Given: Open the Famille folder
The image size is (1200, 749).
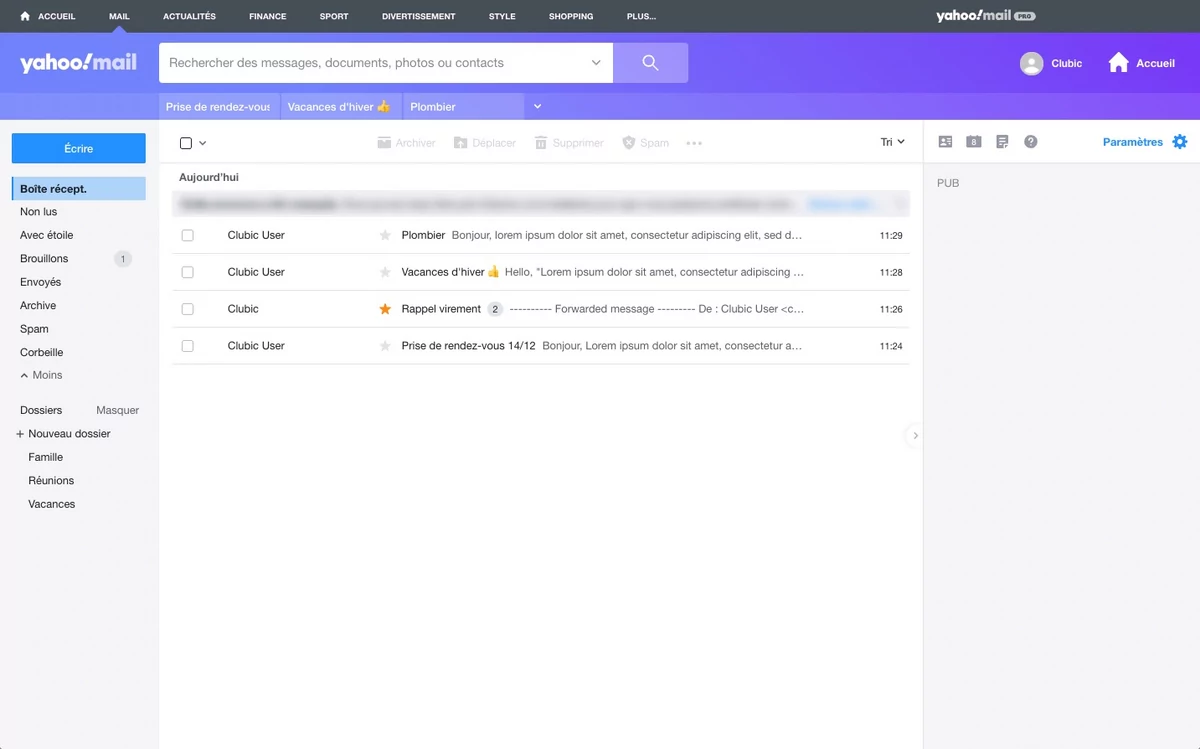Looking at the screenshot, I should pos(46,457).
